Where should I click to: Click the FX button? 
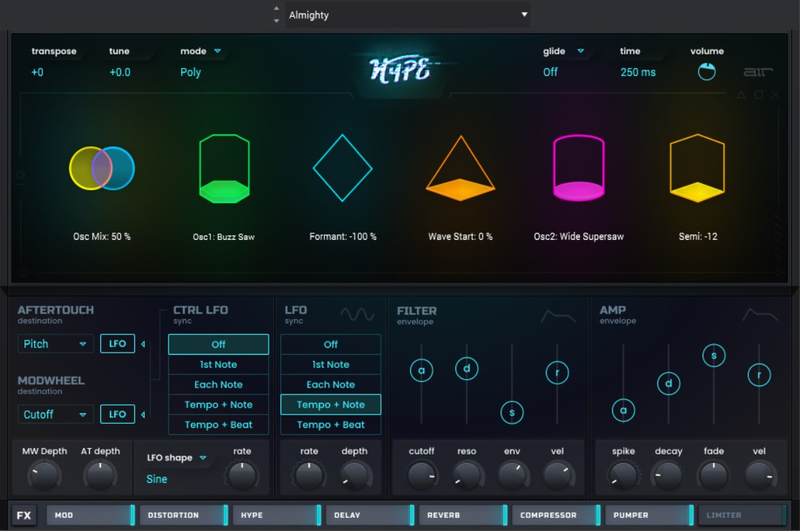coord(25,516)
